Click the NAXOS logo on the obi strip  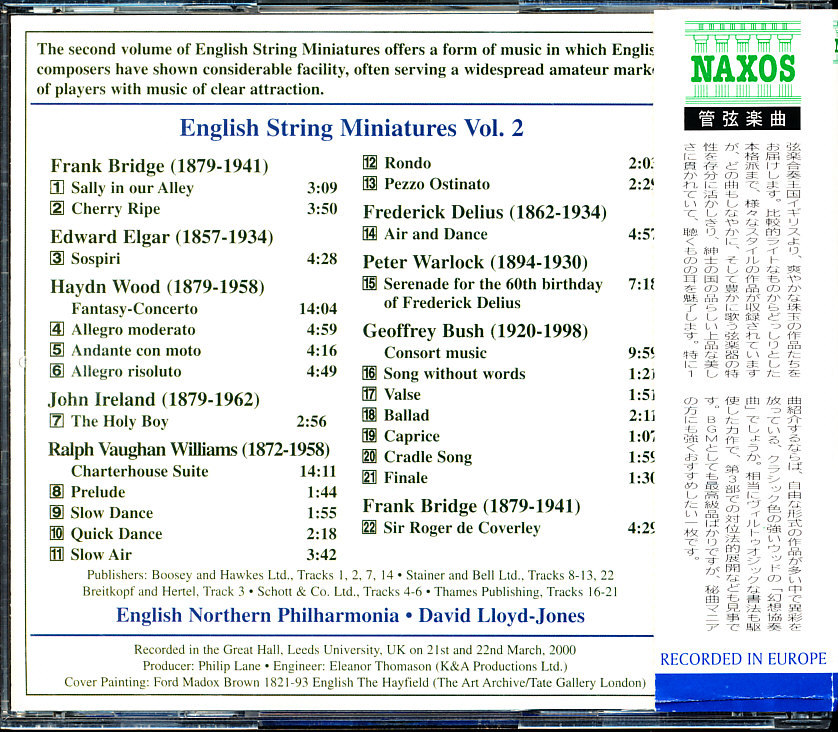(x=742, y=63)
